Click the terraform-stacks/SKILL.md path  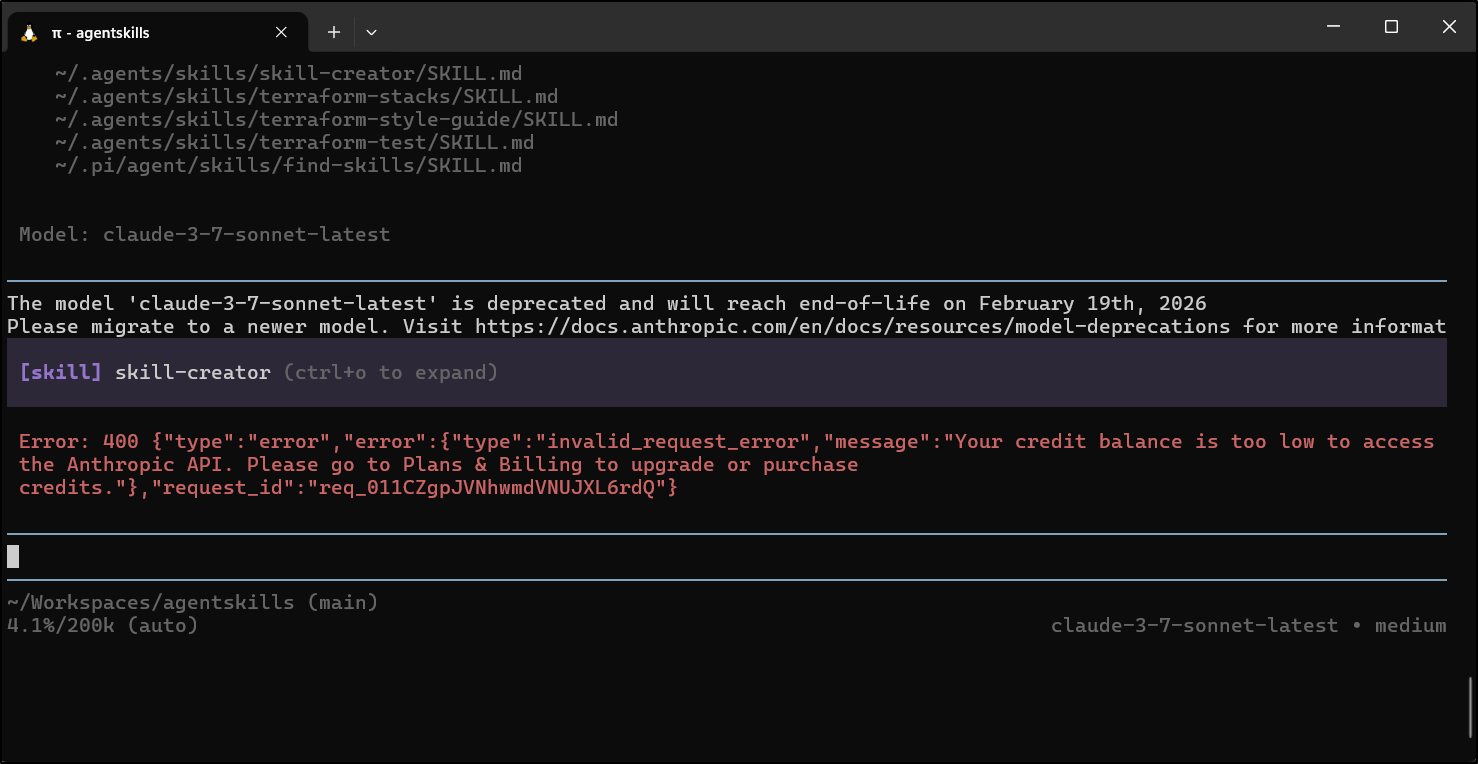point(306,97)
